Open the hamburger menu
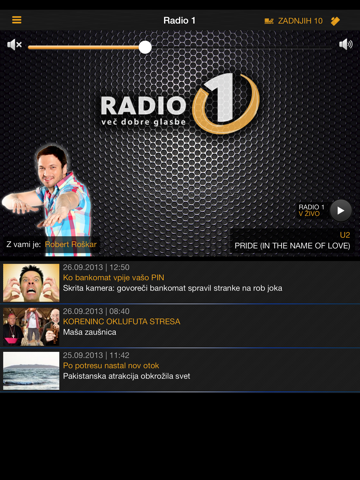The width and height of the screenshot is (360, 480). [17, 20]
